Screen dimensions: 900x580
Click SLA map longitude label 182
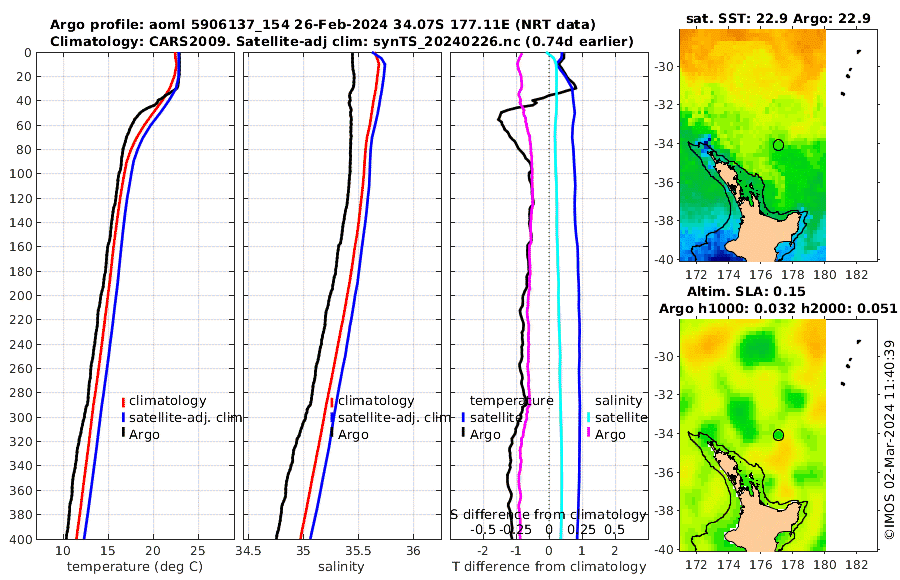click(858, 564)
